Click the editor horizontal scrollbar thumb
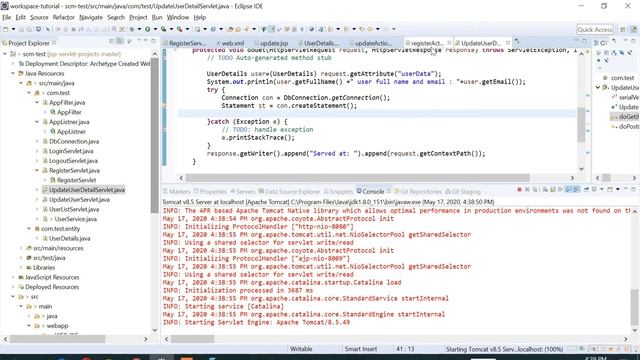This screenshot has width=640, height=360. [x=358, y=178]
